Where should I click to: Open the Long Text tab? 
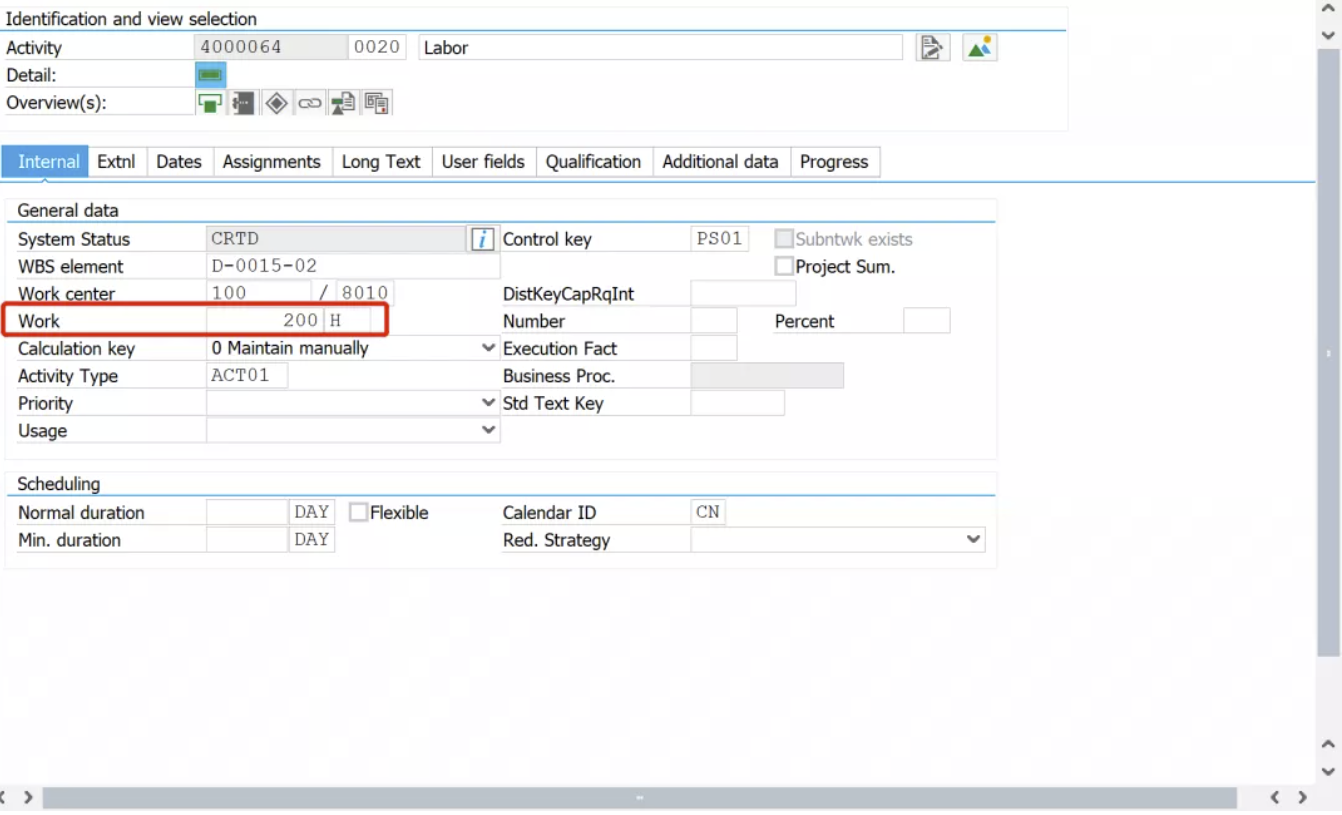coord(381,162)
